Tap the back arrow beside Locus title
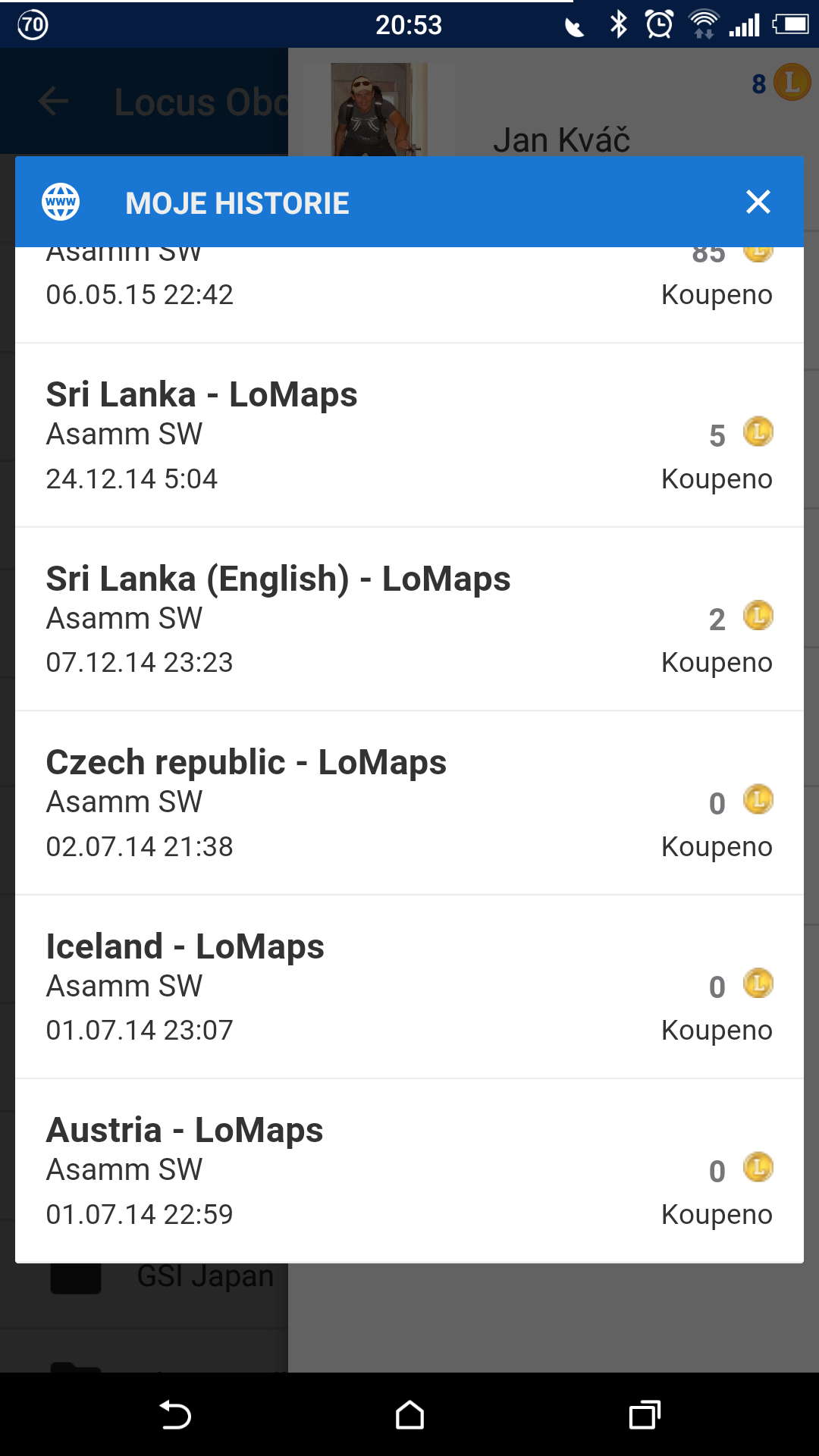The image size is (819, 1456). [53, 101]
